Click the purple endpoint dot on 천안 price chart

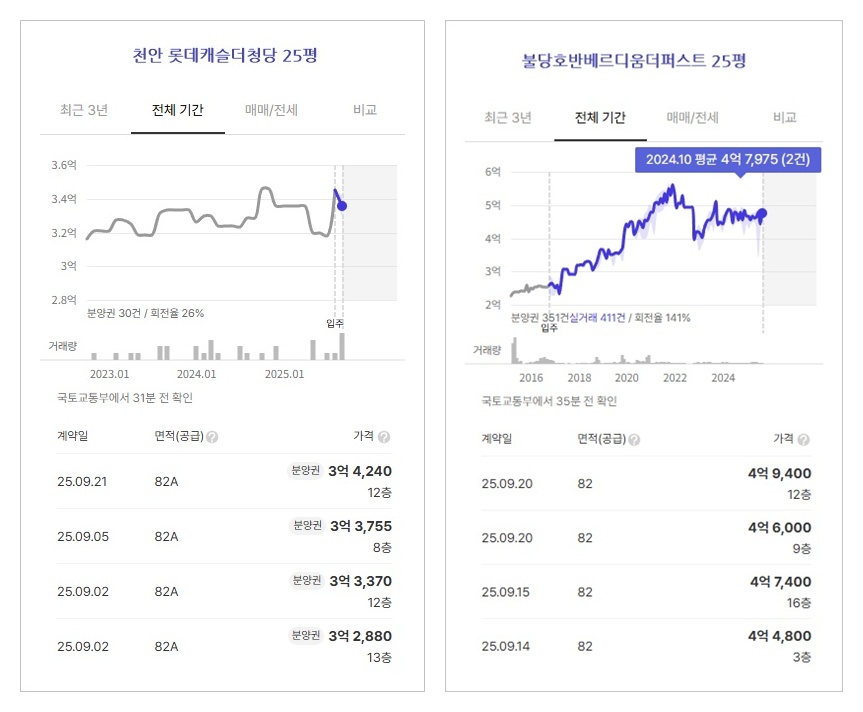click(342, 206)
